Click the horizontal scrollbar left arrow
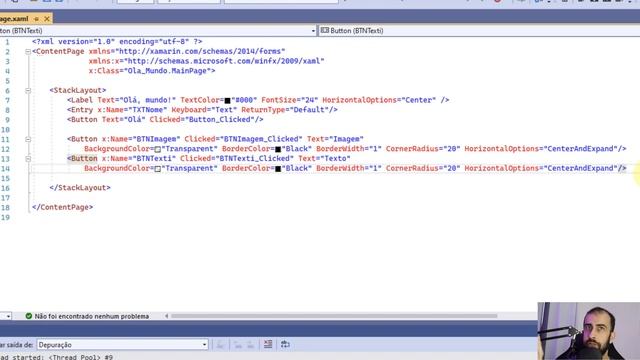The height and width of the screenshot is (360, 640). coord(167,316)
